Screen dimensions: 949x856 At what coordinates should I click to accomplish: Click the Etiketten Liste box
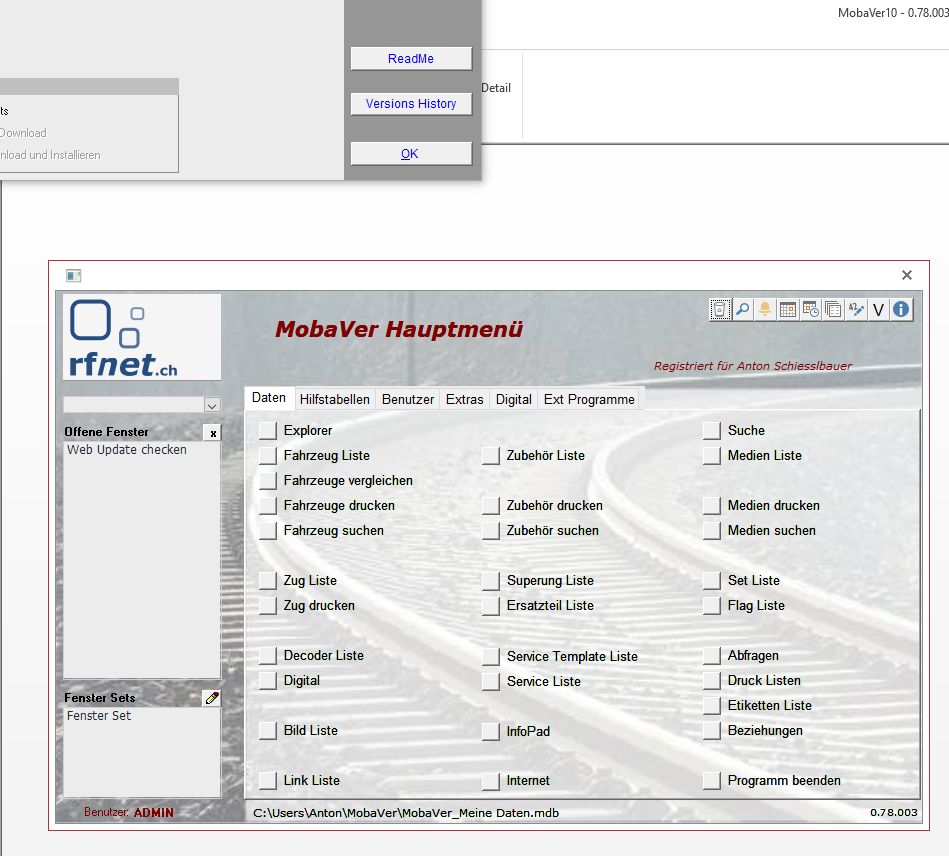(x=712, y=705)
